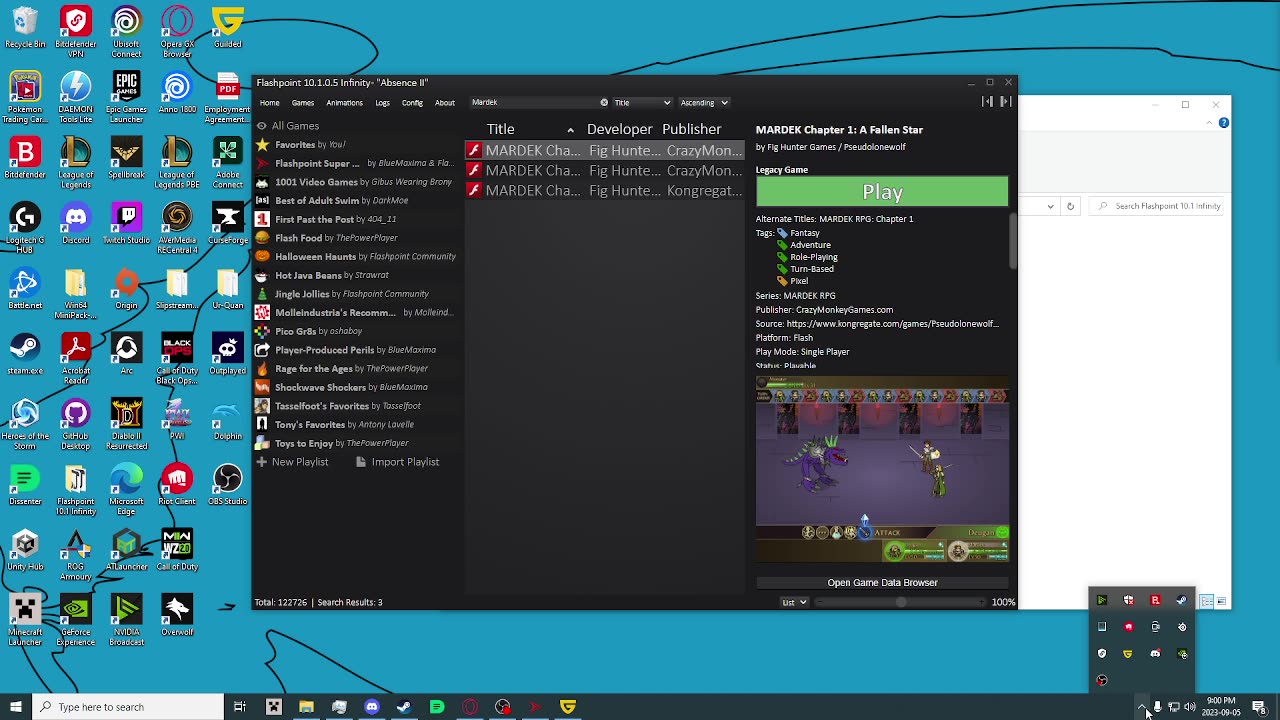1280x720 pixels.
Task: Select the Flashpoint 10.1 Infinity desktop icon
Action: pyautogui.click(x=75, y=490)
